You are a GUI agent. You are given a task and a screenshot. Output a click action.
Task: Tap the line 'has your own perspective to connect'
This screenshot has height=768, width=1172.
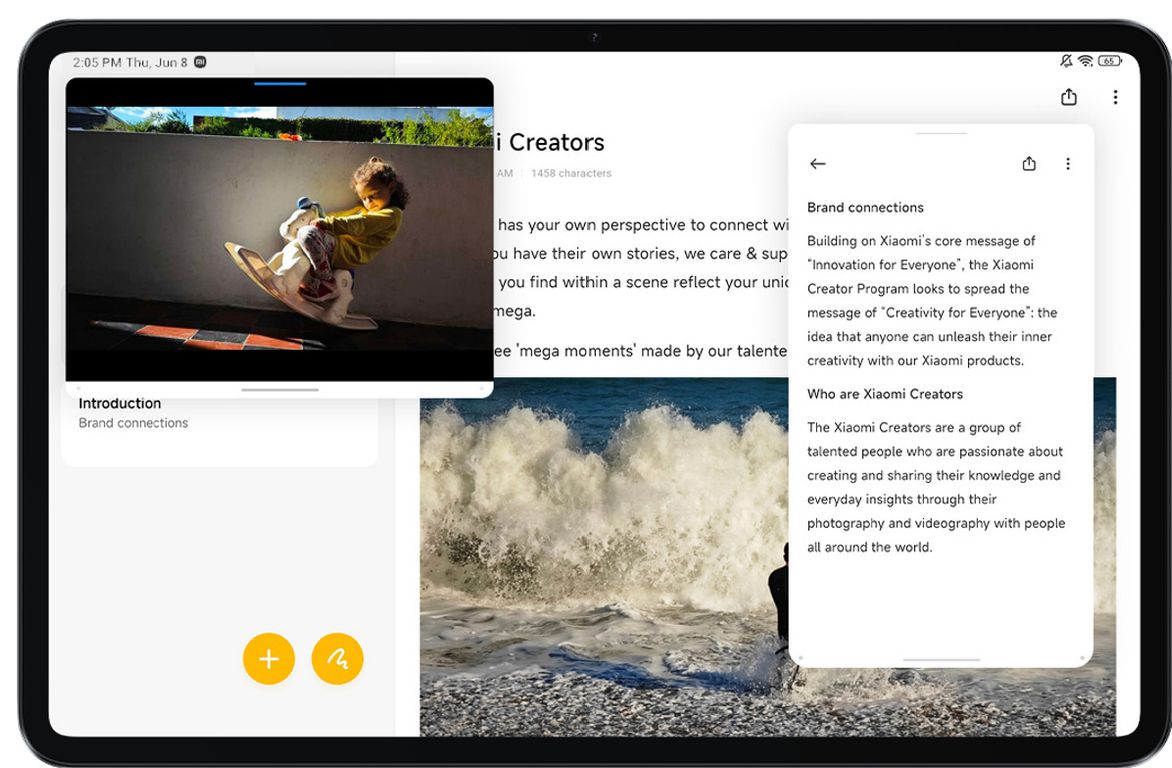click(643, 225)
